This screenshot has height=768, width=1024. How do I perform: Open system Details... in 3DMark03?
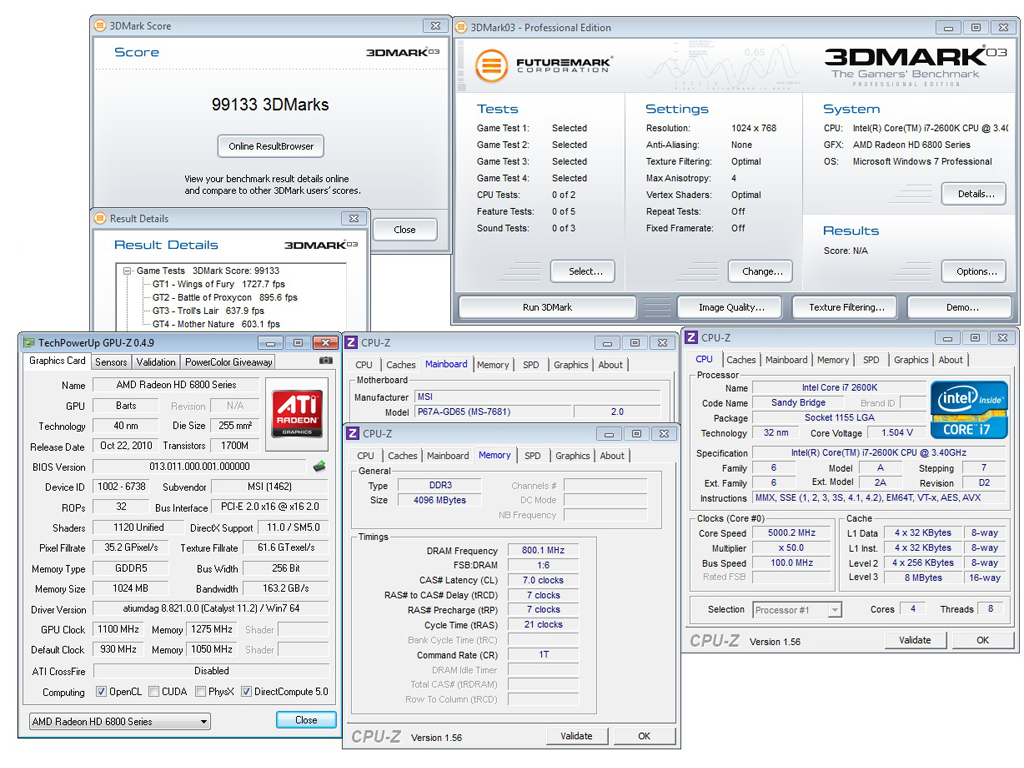click(974, 194)
